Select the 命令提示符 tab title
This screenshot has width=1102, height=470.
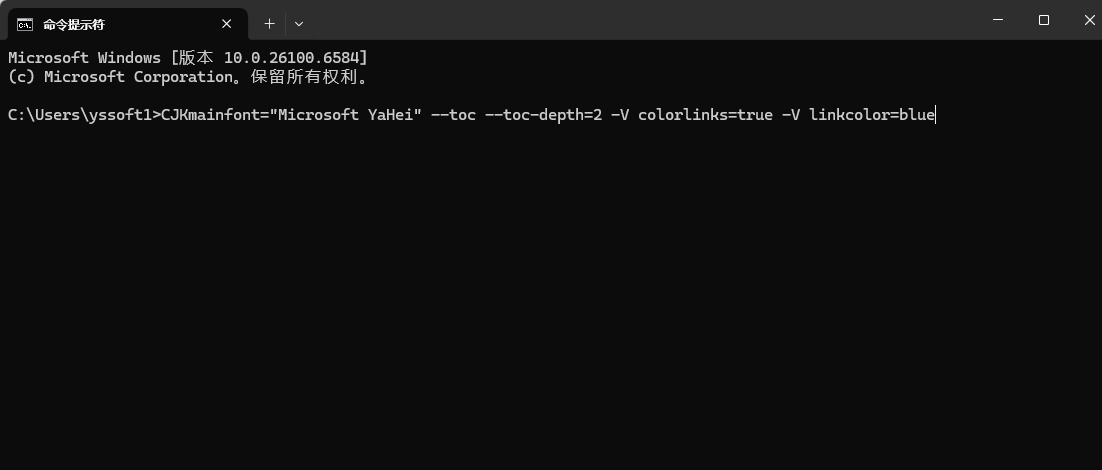(x=74, y=23)
